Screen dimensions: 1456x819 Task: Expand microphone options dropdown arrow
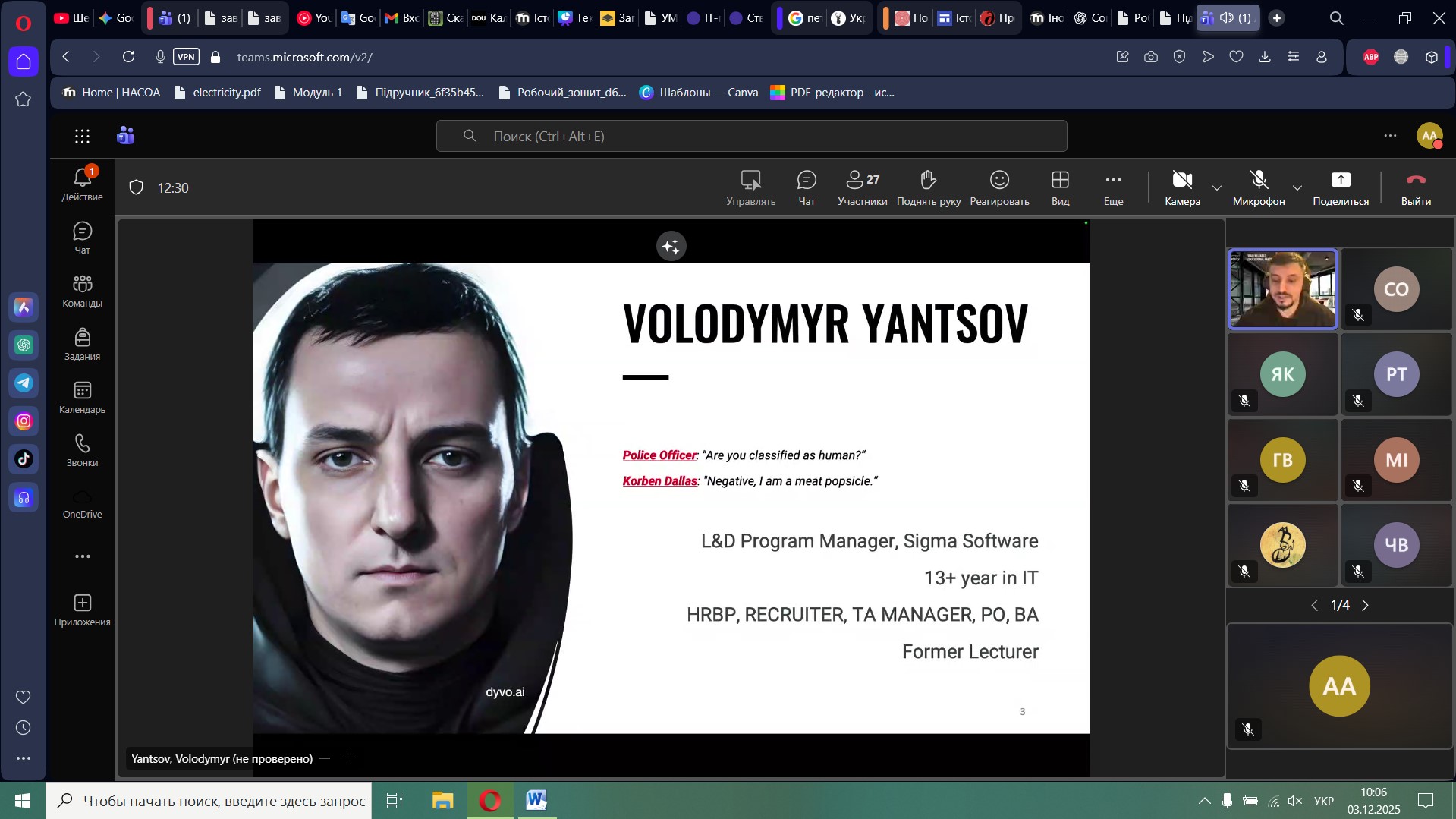point(1297,187)
